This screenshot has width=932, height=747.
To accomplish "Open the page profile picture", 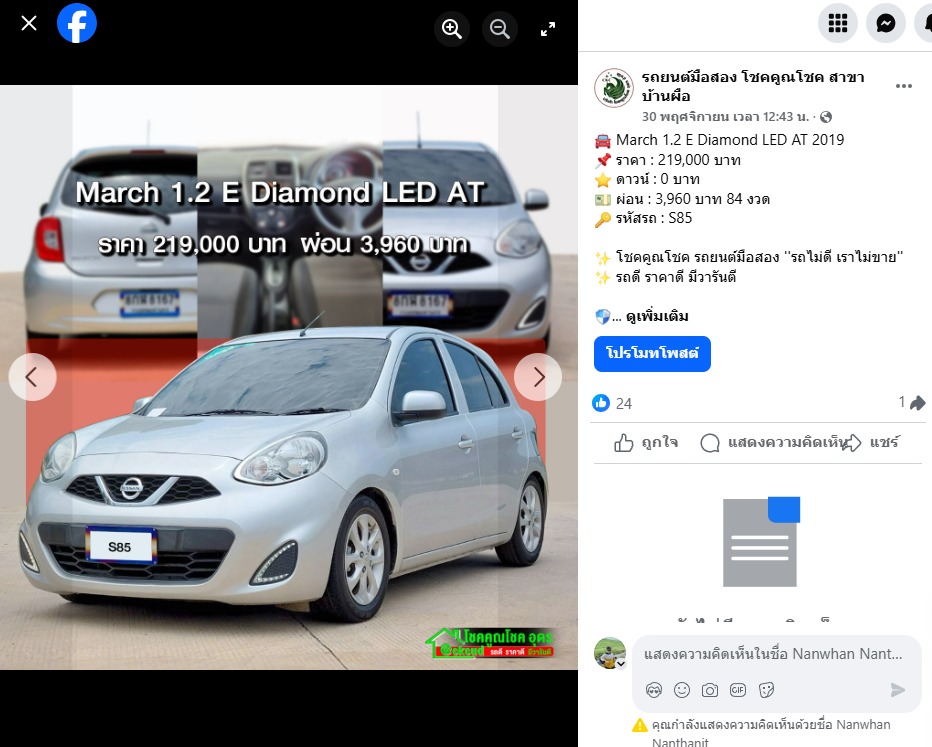I will [x=614, y=87].
